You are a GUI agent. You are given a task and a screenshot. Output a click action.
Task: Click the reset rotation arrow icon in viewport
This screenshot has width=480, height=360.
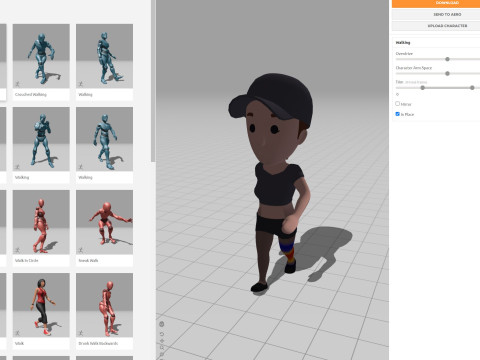pyautogui.click(x=162, y=334)
